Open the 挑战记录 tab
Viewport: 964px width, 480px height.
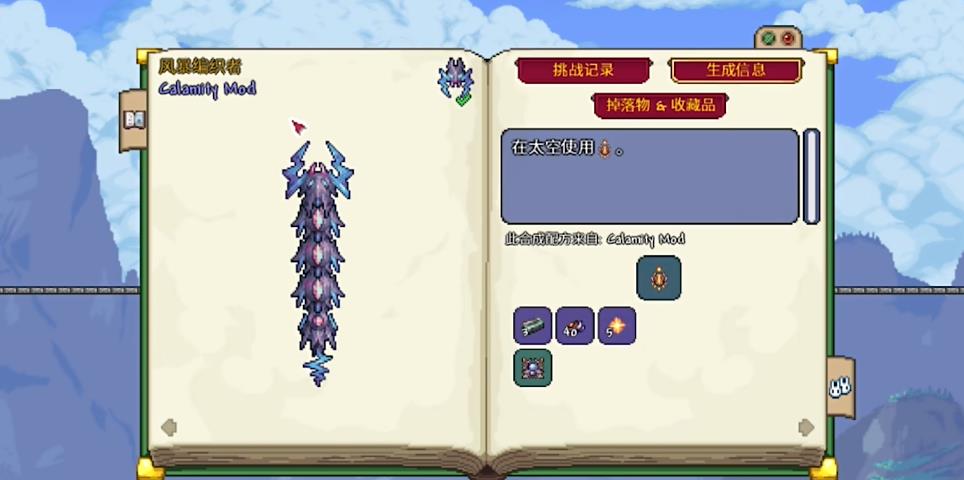pyautogui.click(x=583, y=70)
